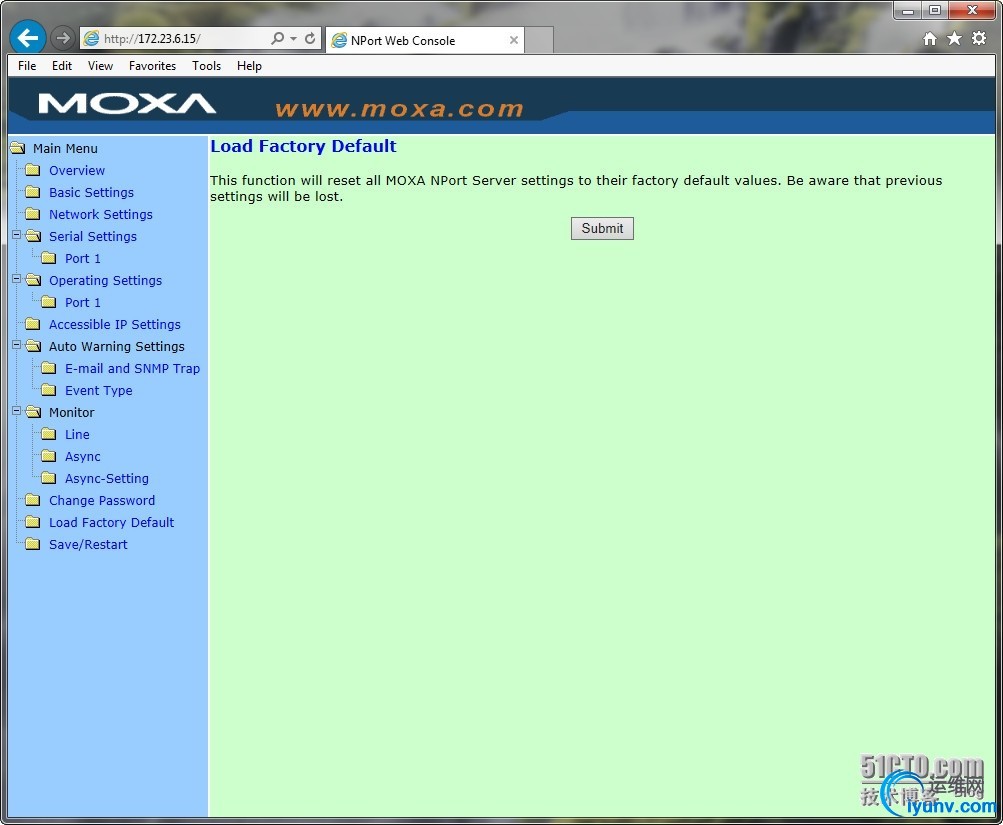Click the Accessible IP Settings folder icon
The width and height of the screenshot is (1003, 825).
[33, 324]
